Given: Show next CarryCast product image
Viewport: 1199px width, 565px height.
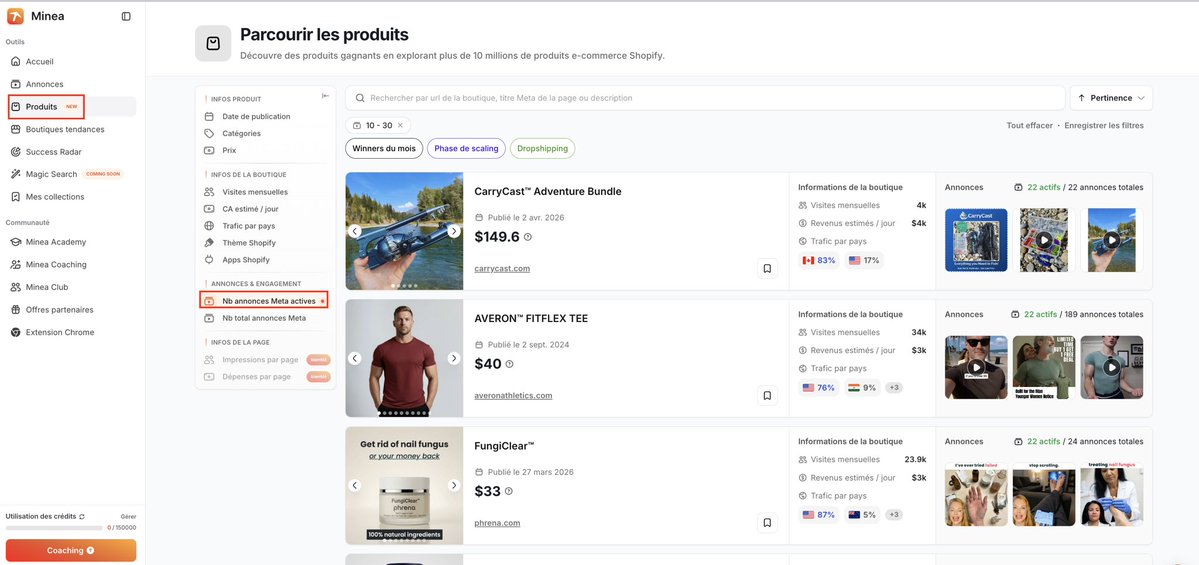Looking at the screenshot, I should point(454,231).
